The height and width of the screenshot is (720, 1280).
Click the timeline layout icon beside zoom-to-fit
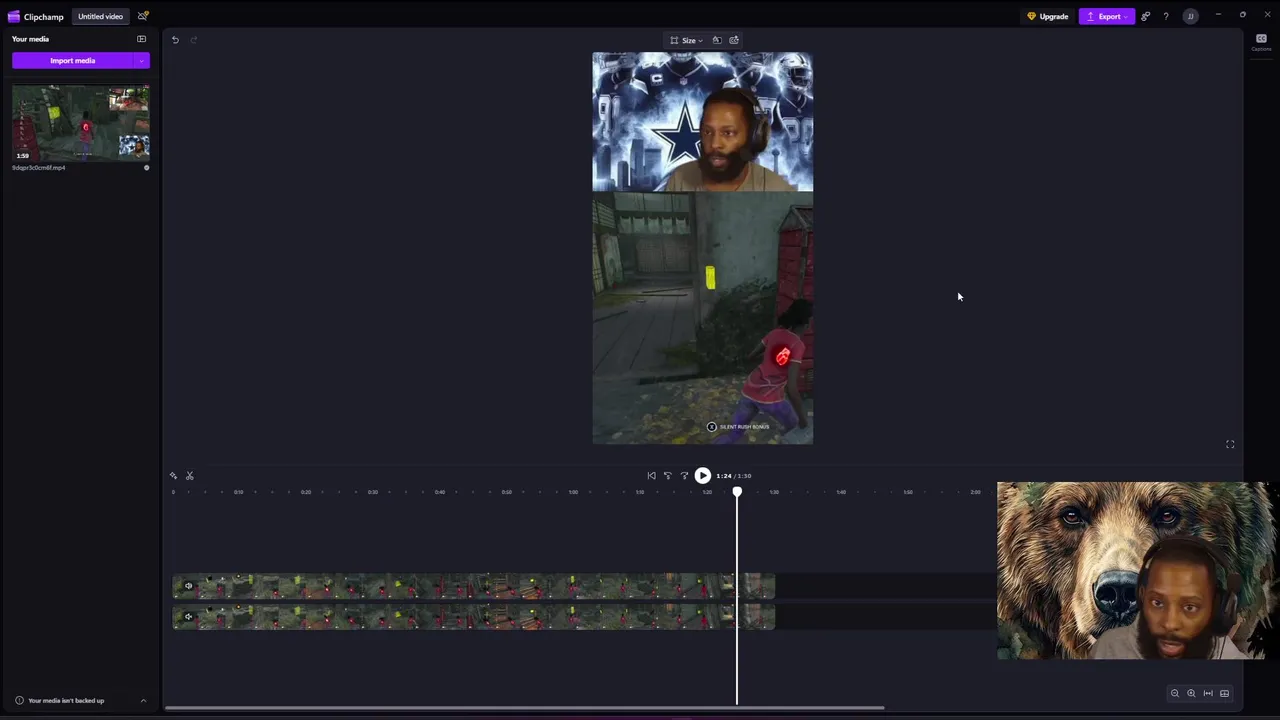click(1224, 693)
